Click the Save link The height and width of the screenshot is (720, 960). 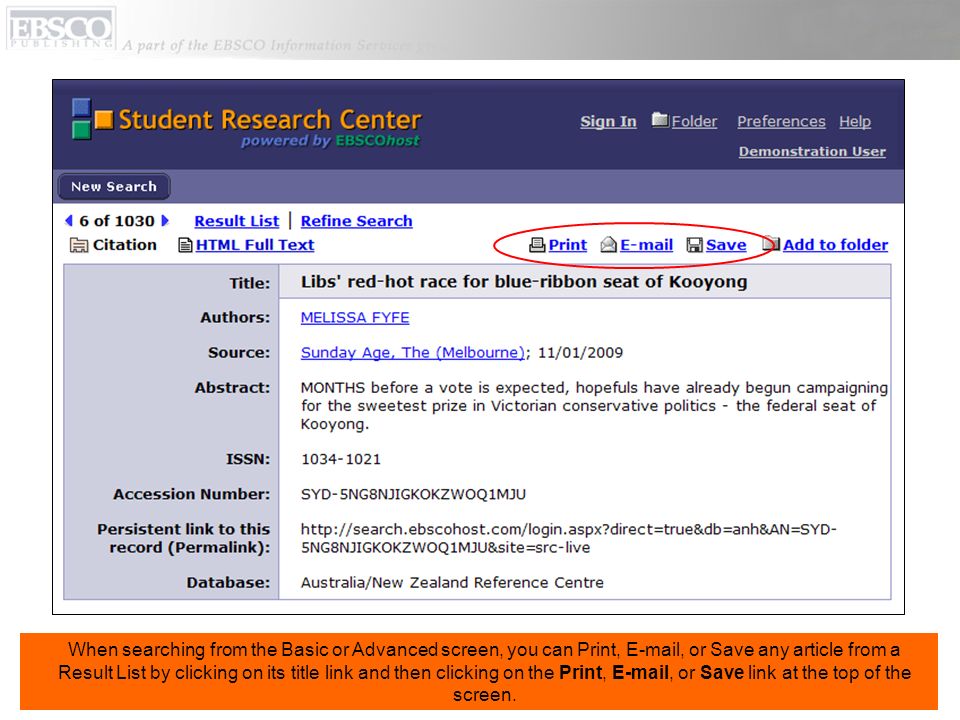(726, 245)
